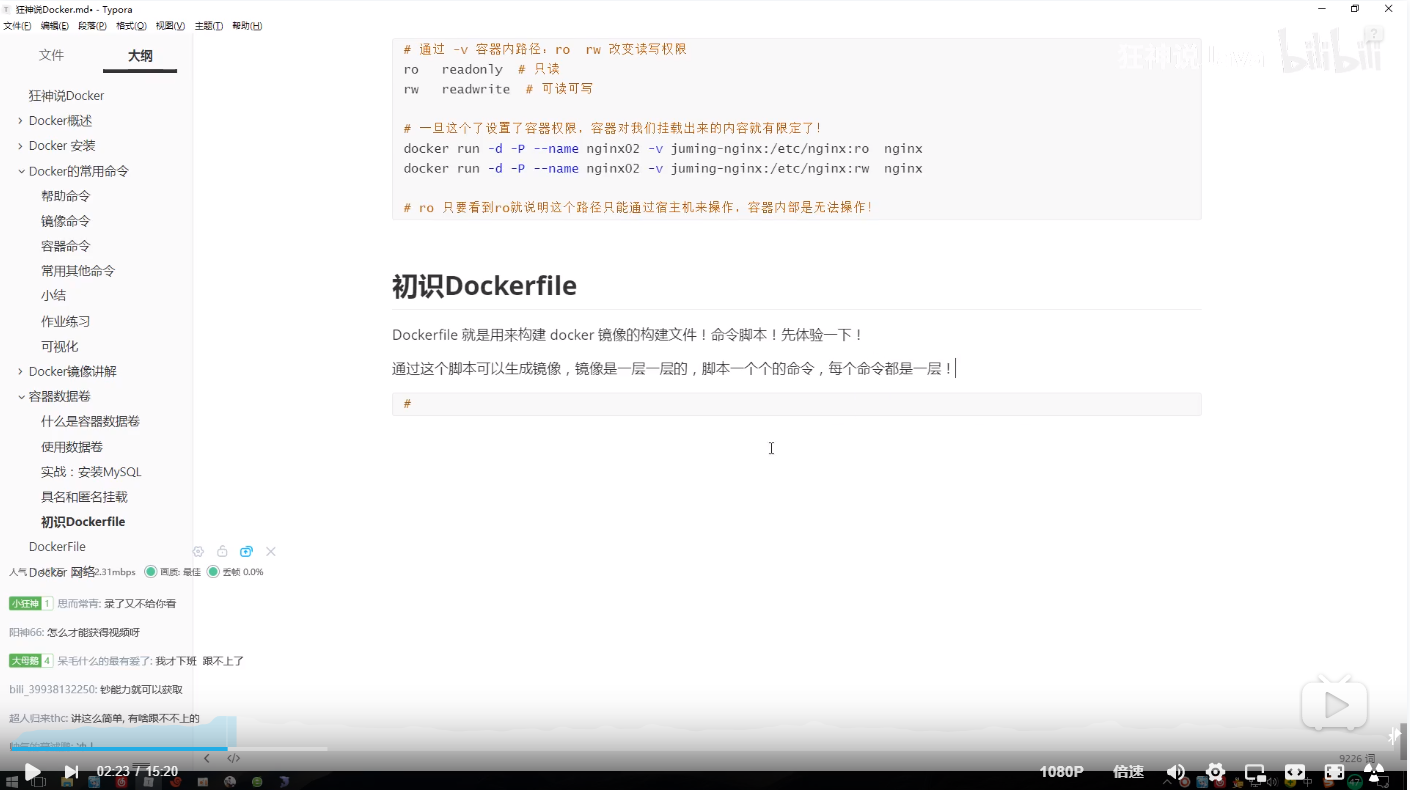Image resolution: width=1410 pixels, height=790 pixels.
Task: Expand the Docker镜像讲解 outline section
Action: coord(21,371)
